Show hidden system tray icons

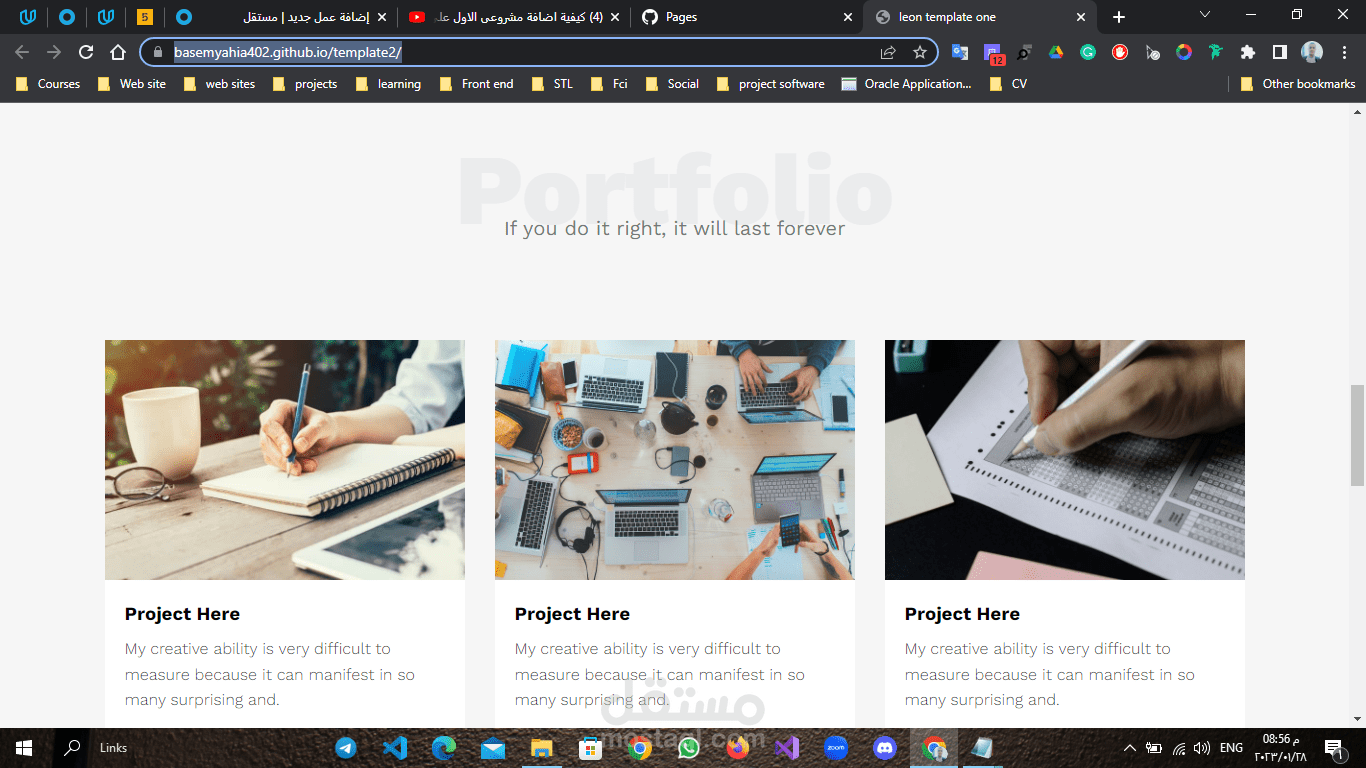coord(1130,748)
